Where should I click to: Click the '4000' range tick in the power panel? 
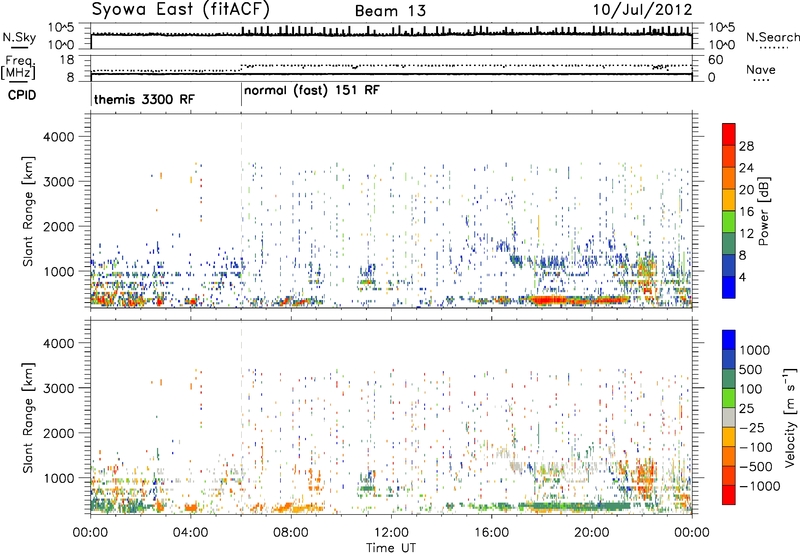[x=58, y=137]
